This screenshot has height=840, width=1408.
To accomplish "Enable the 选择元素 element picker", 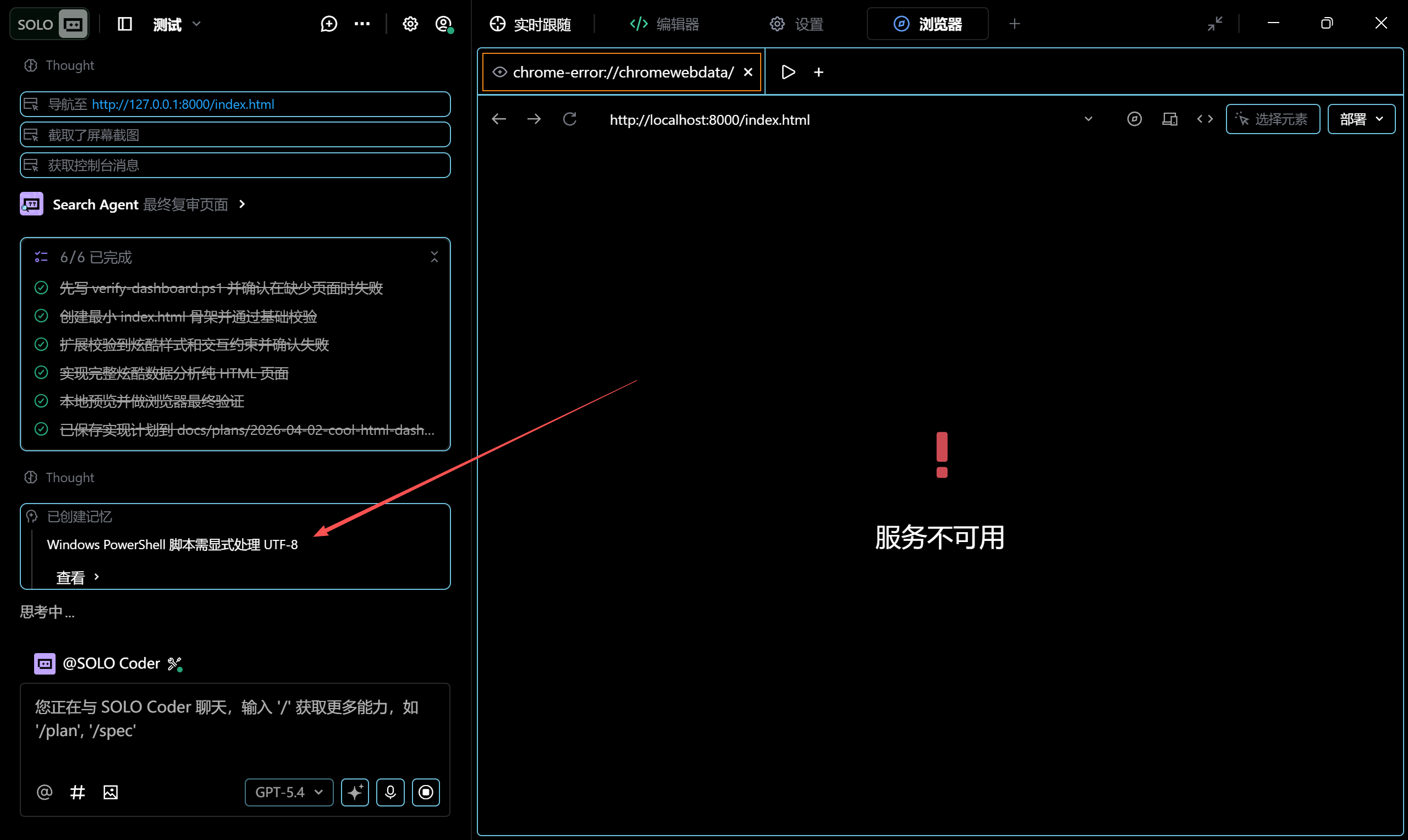I will coord(1273,119).
